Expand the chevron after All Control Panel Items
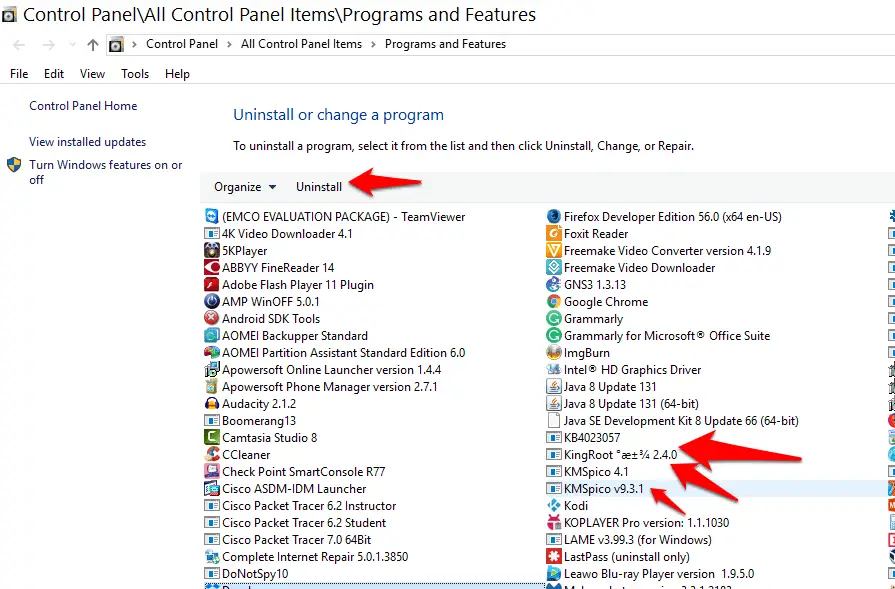Screen dimensions: 895x589 point(373,45)
